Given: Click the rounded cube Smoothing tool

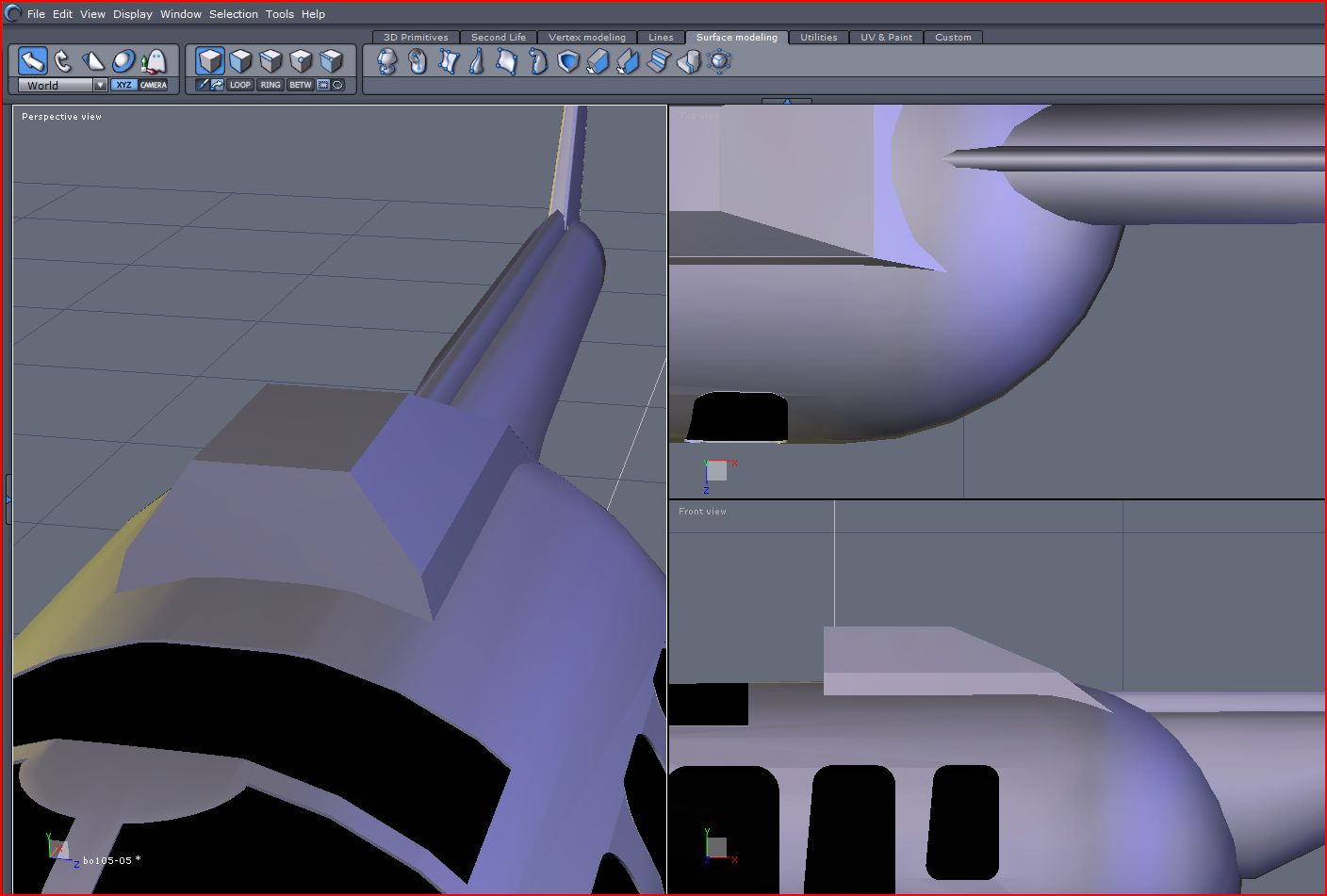Looking at the screenshot, I should [x=719, y=62].
